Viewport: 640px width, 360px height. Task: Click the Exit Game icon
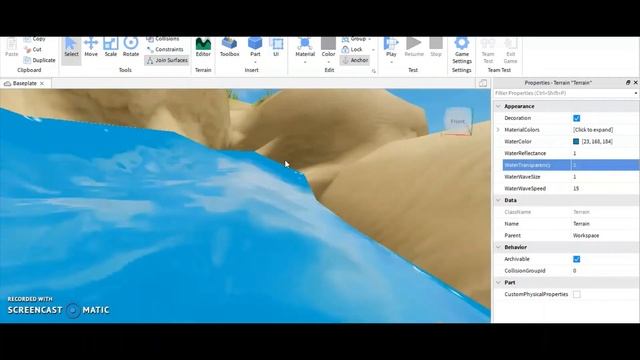pyautogui.click(x=510, y=51)
